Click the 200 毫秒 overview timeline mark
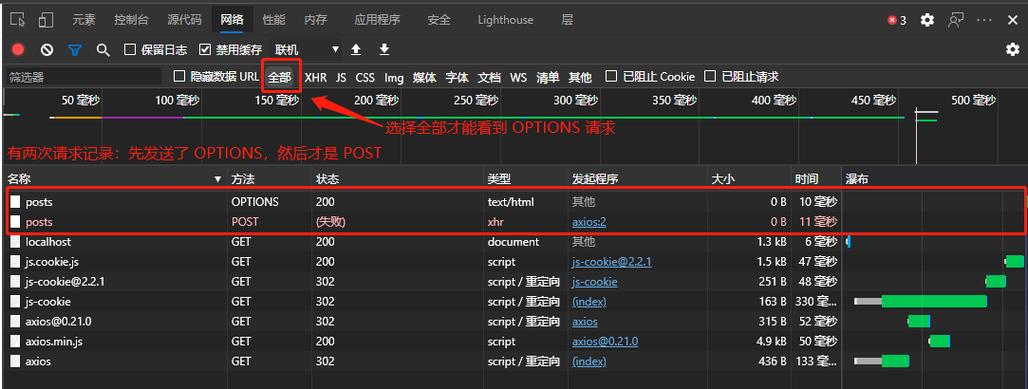 pyautogui.click(x=376, y=100)
